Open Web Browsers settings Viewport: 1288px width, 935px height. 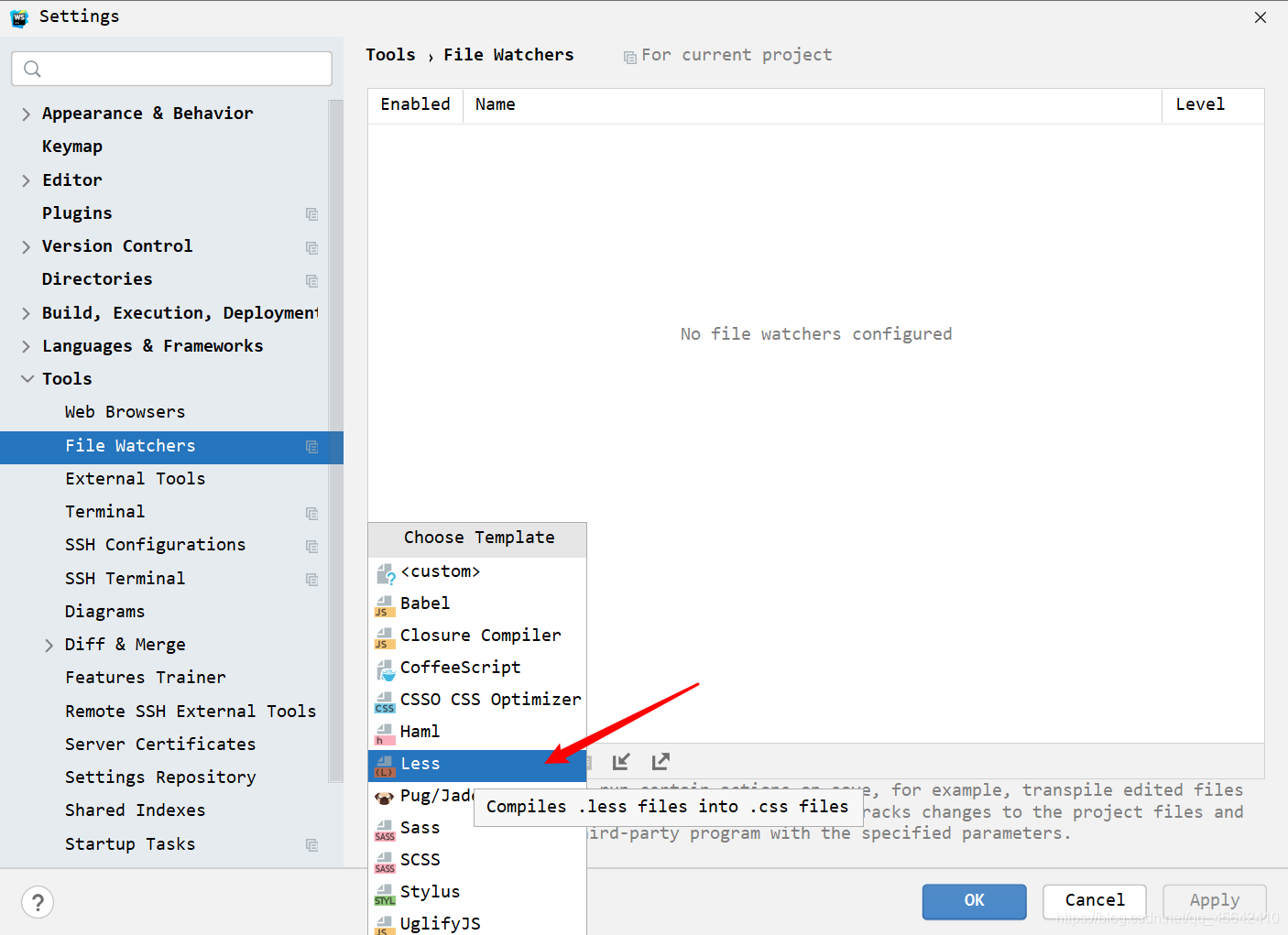click(126, 412)
